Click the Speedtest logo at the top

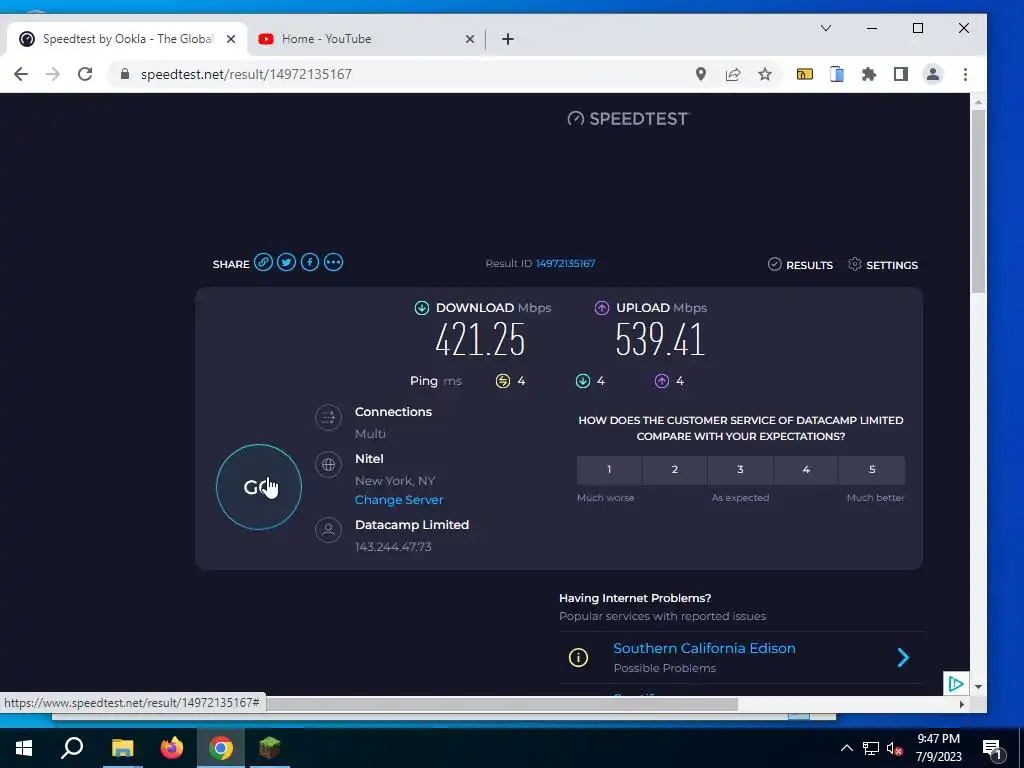coord(628,118)
